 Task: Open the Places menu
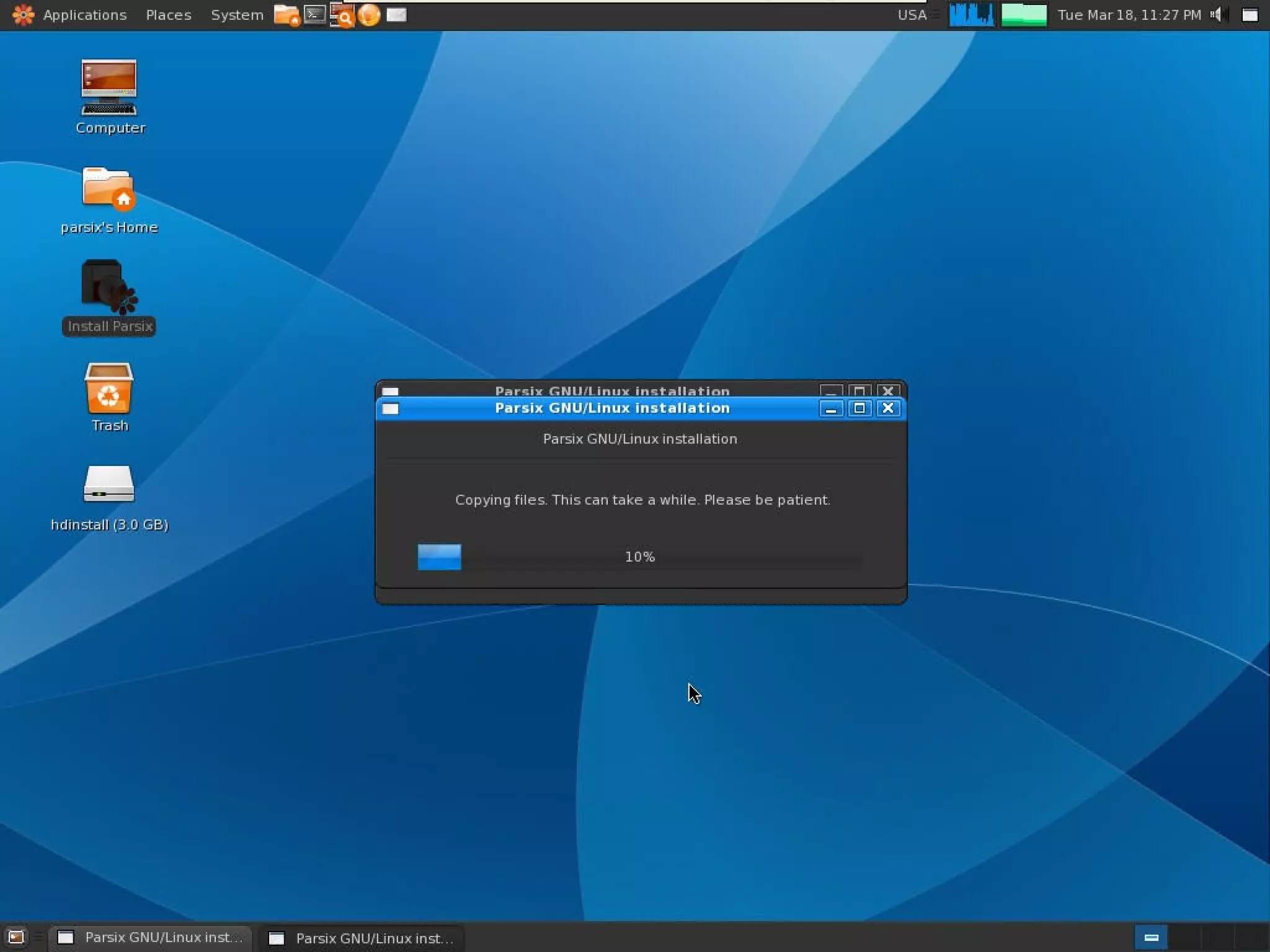[x=168, y=15]
